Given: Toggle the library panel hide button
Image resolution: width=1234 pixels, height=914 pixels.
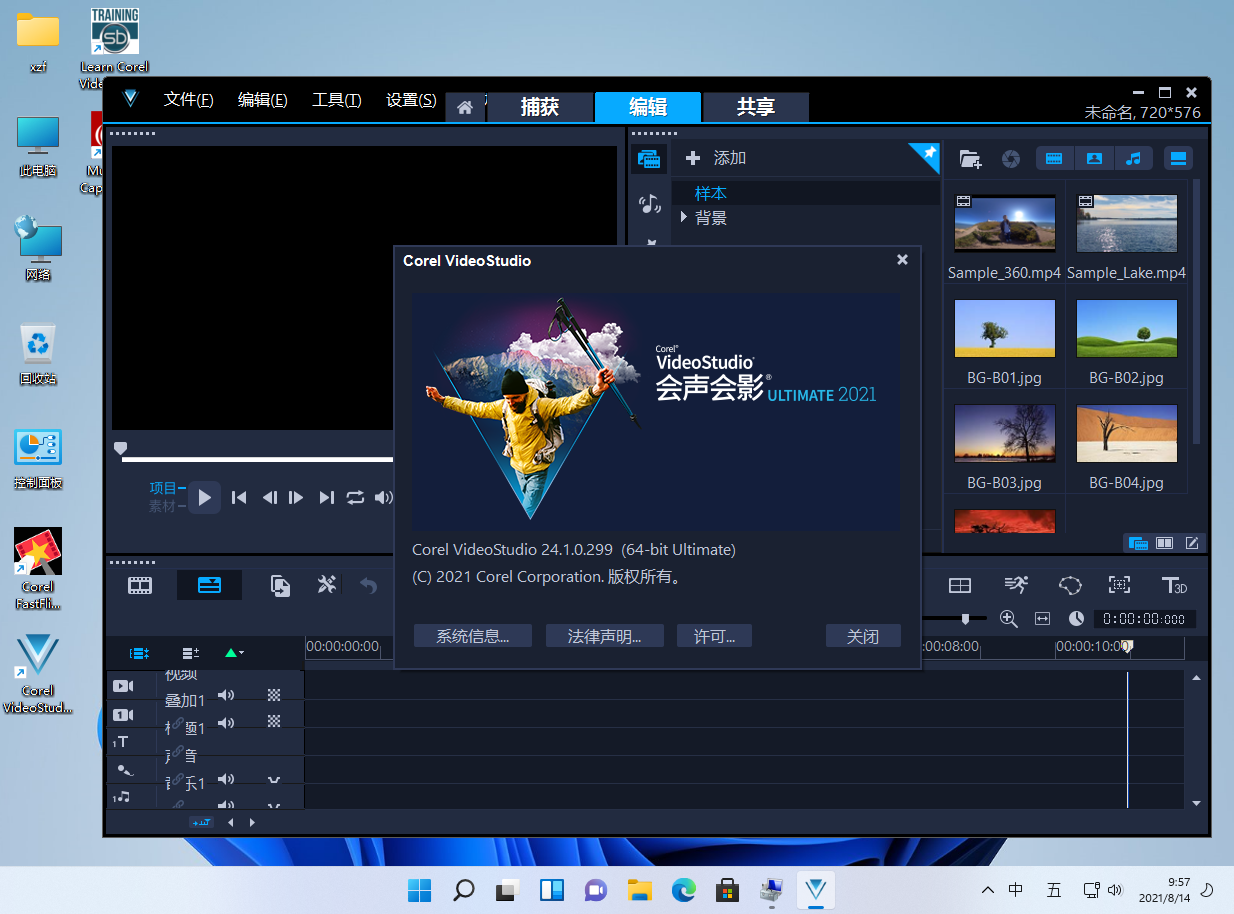Looking at the screenshot, I should tap(1178, 158).
